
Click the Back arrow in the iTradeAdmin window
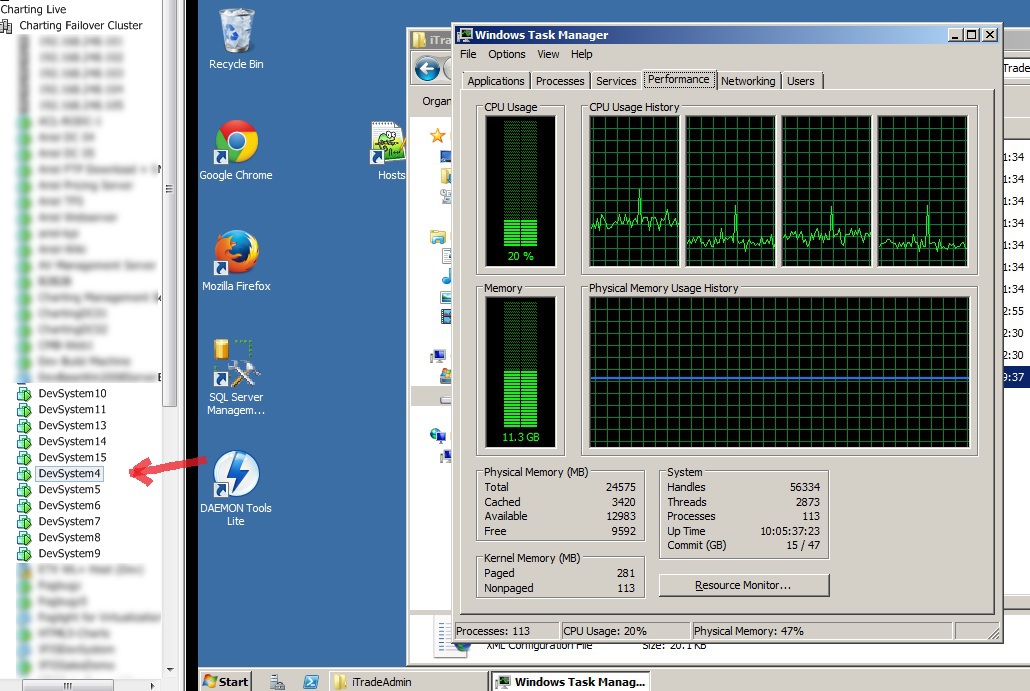point(427,68)
